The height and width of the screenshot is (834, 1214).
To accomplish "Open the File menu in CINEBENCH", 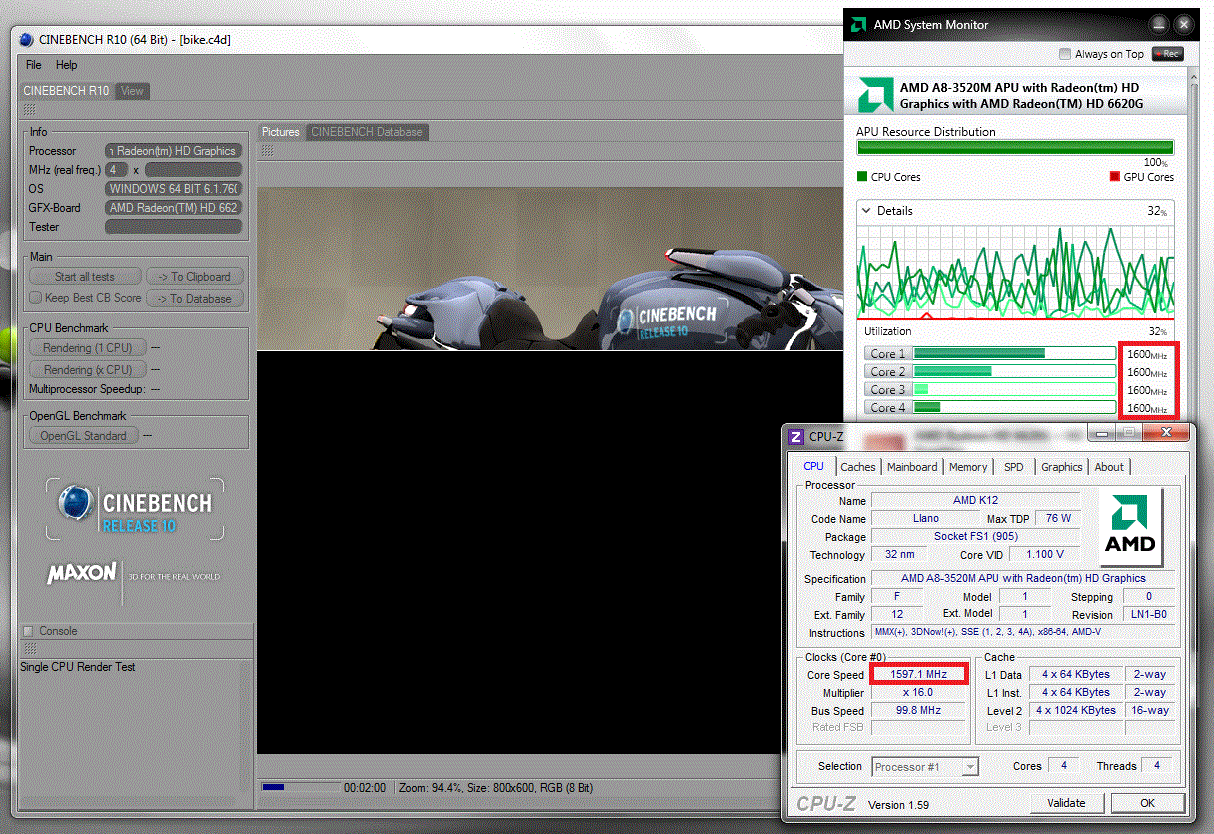I will tap(34, 65).
